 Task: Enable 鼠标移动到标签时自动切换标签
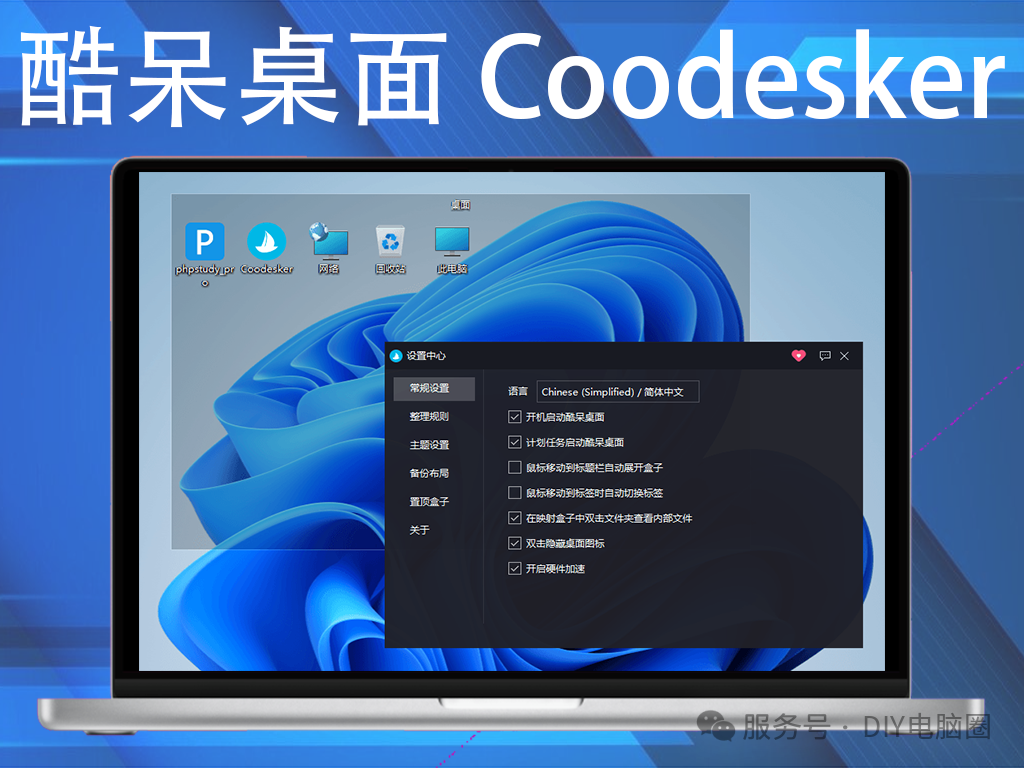[x=515, y=492]
